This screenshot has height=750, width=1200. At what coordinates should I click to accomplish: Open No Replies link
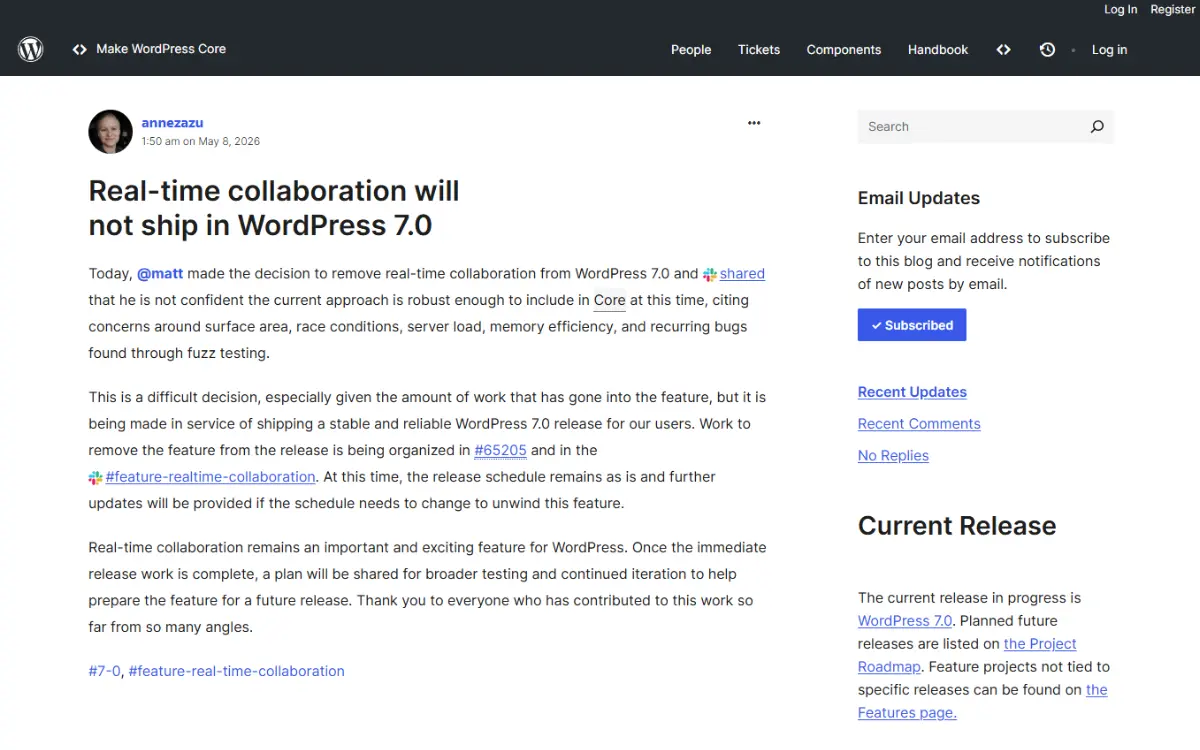pos(893,456)
